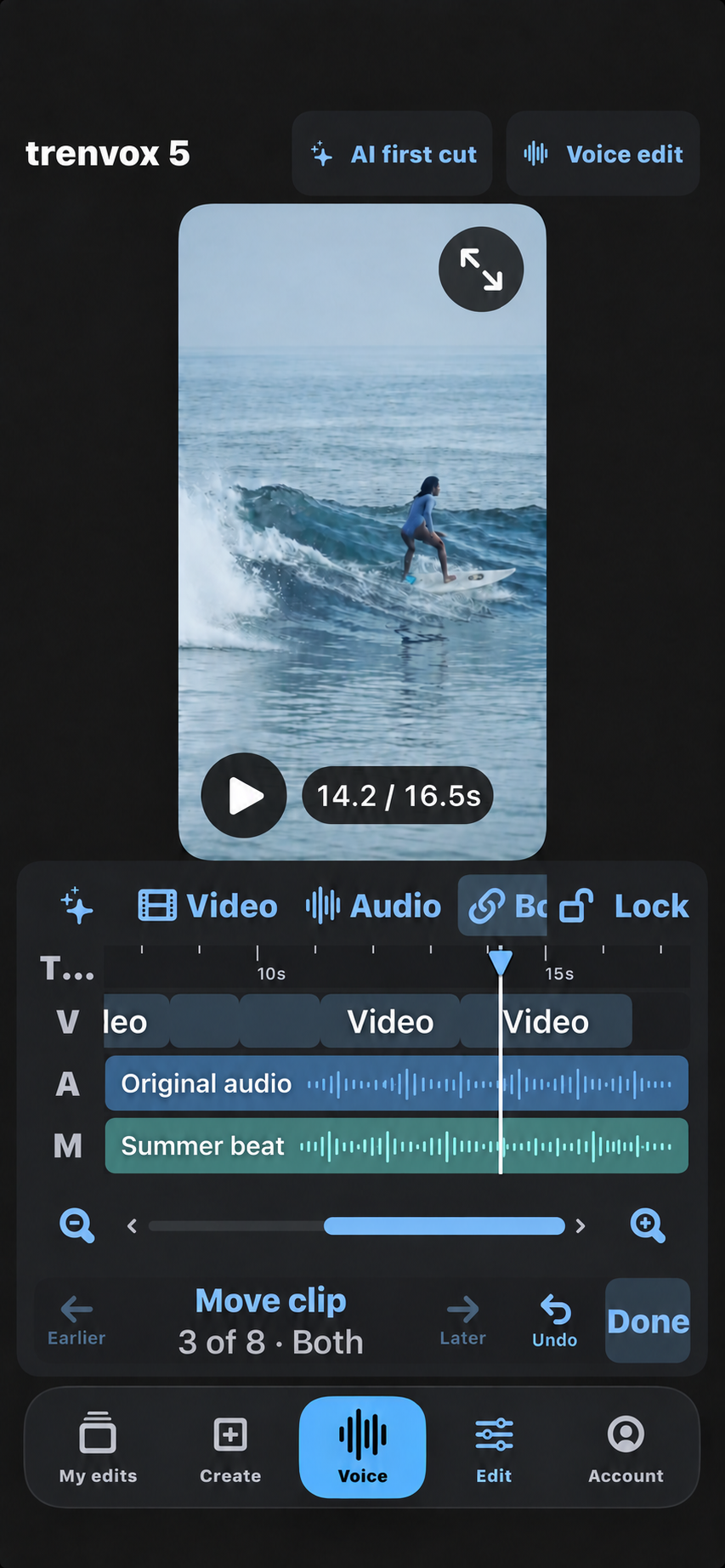The image size is (725, 1568).
Task: Zoom in the timeline
Action: point(648,1225)
